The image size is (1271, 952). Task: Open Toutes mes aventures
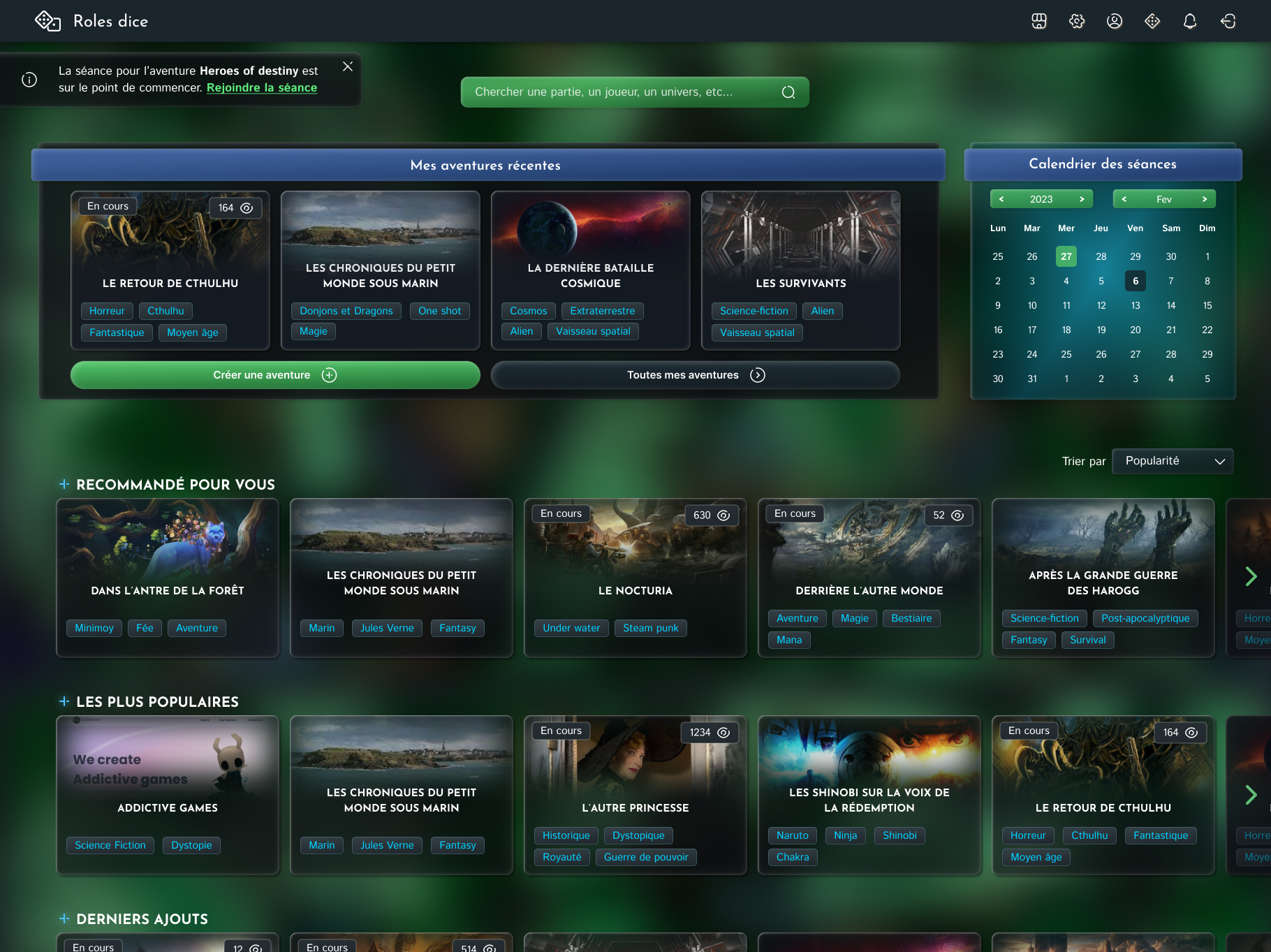(696, 375)
